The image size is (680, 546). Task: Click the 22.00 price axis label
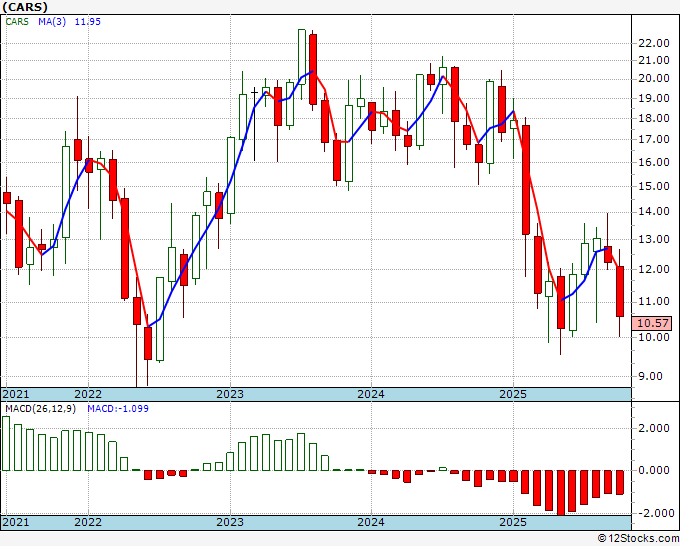click(654, 43)
